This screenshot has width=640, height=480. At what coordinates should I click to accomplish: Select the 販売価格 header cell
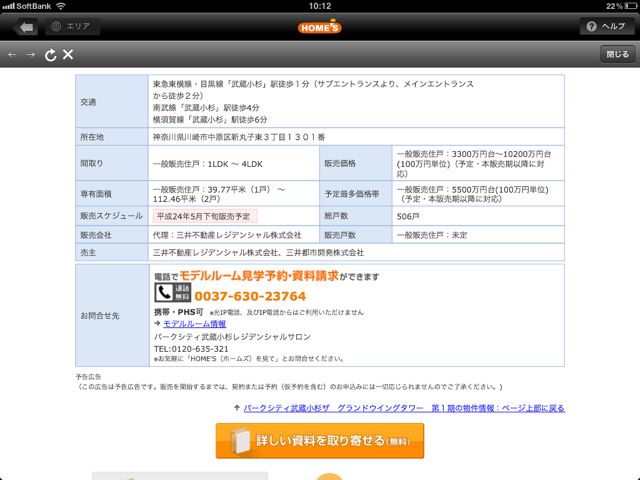click(356, 163)
